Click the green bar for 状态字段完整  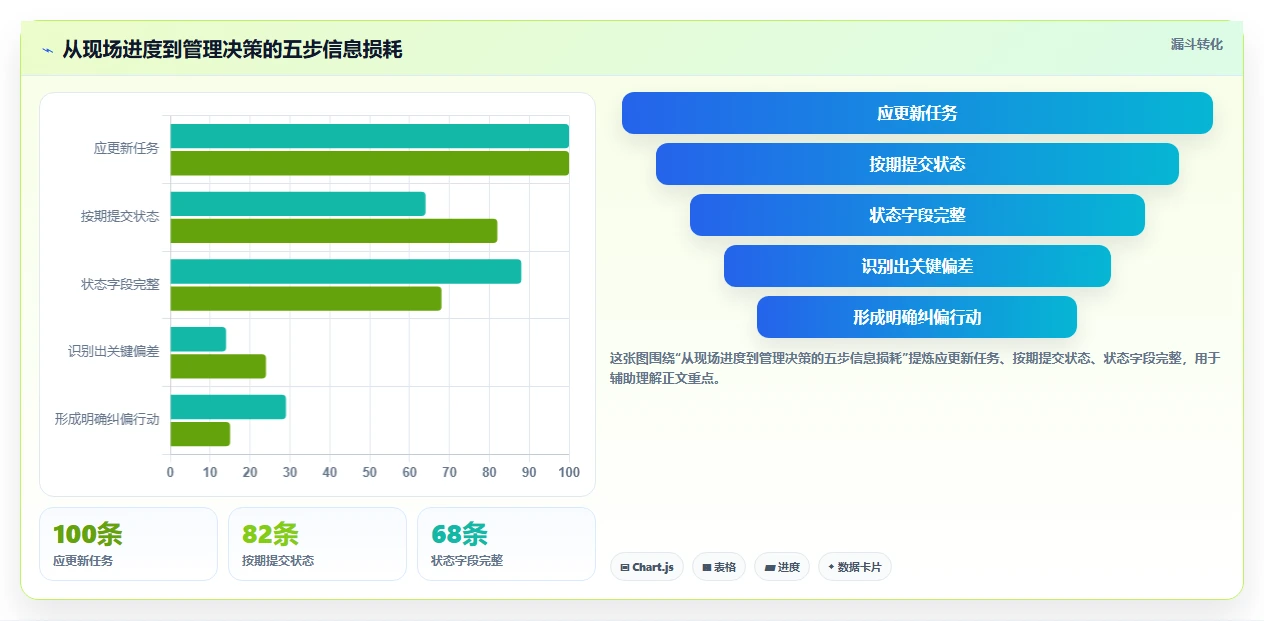pos(306,298)
